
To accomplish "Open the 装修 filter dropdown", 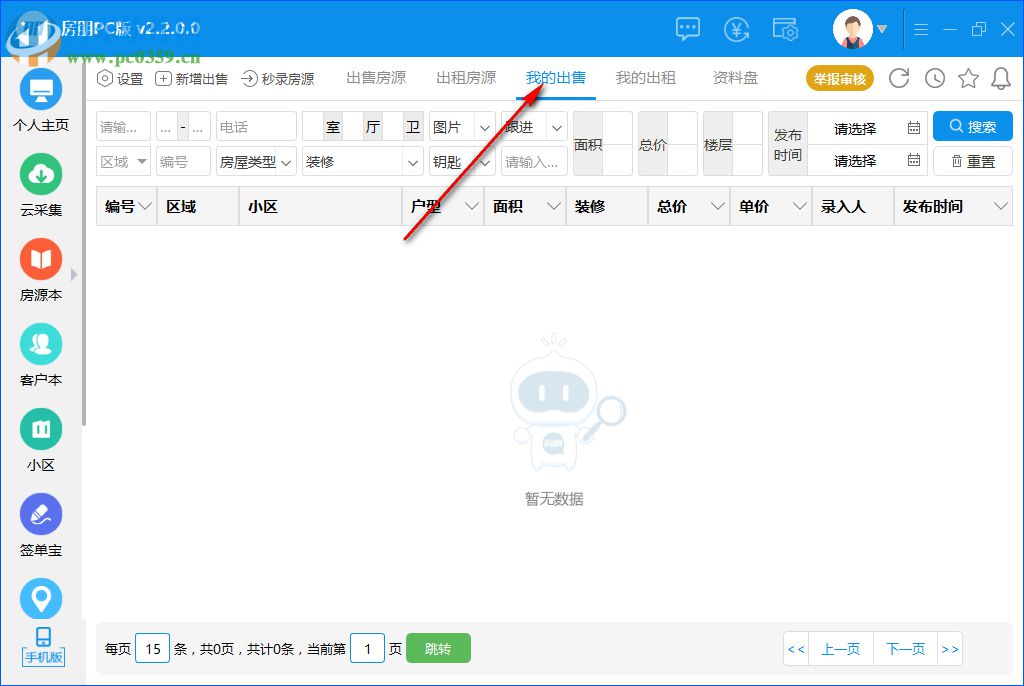I will click(362, 161).
